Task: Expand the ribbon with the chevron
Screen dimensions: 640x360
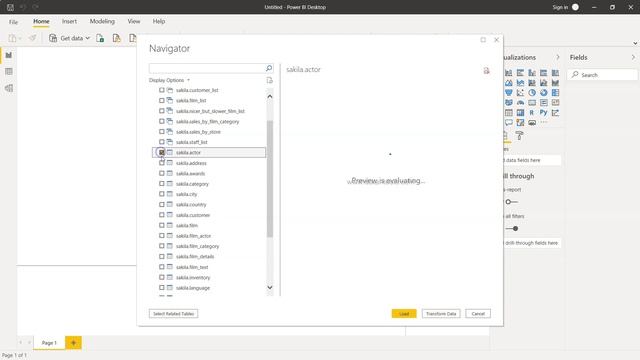Action: [635, 43]
